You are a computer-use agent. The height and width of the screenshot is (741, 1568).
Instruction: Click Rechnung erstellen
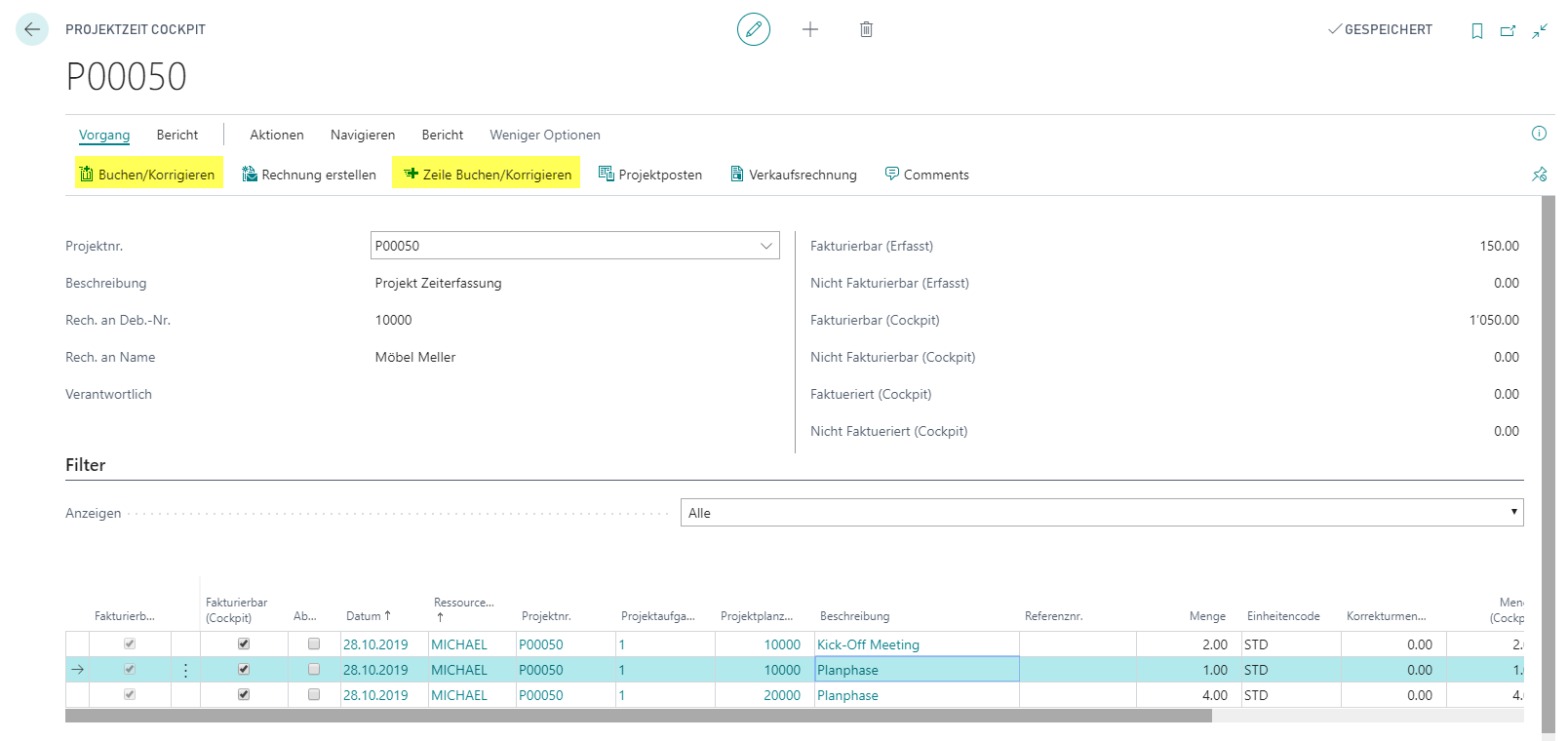pyautogui.click(x=309, y=175)
